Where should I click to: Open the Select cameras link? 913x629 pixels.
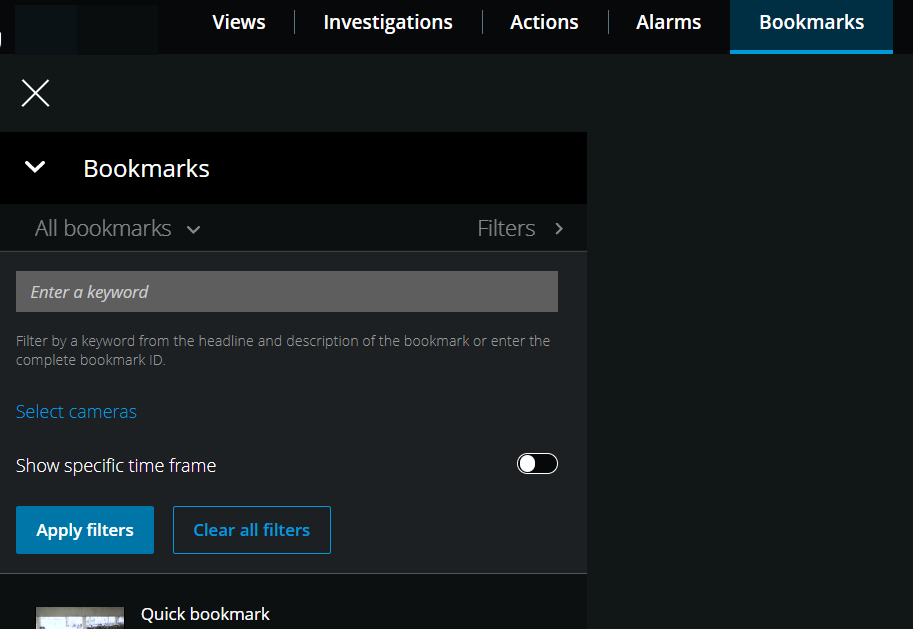(76, 412)
